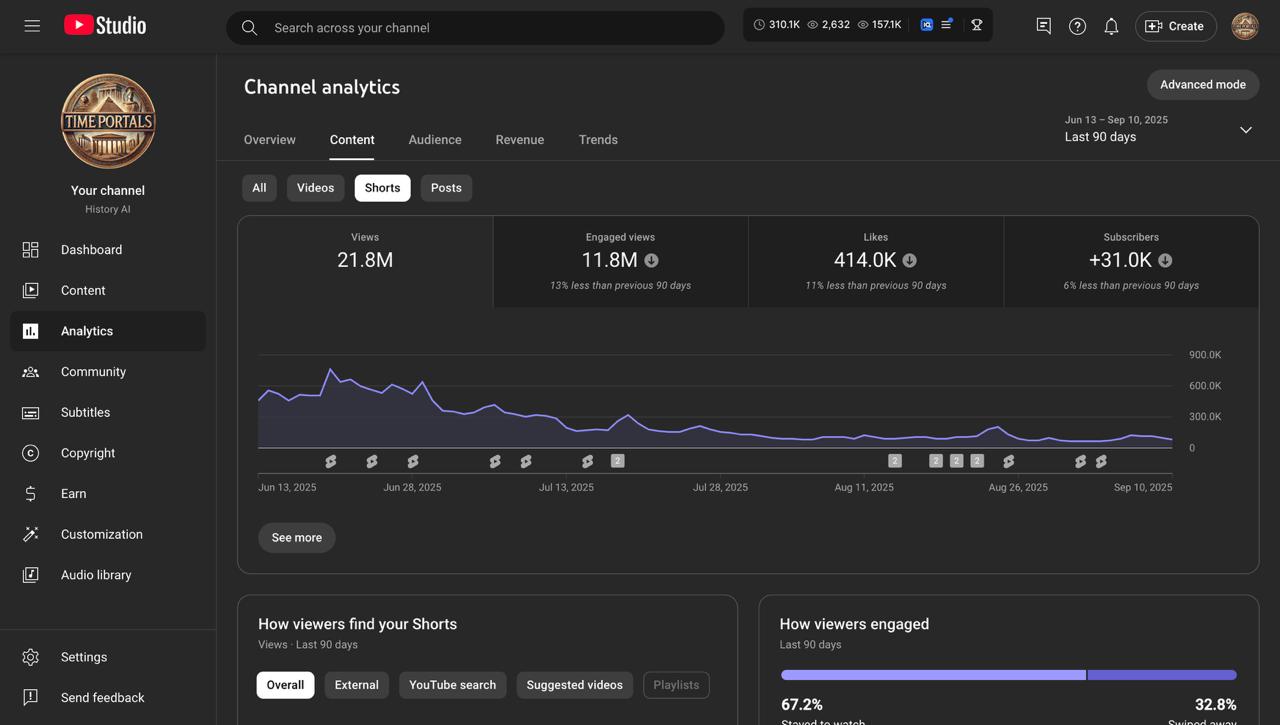Open the notifications bell
The width and height of the screenshot is (1280, 725).
[1111, 27]
